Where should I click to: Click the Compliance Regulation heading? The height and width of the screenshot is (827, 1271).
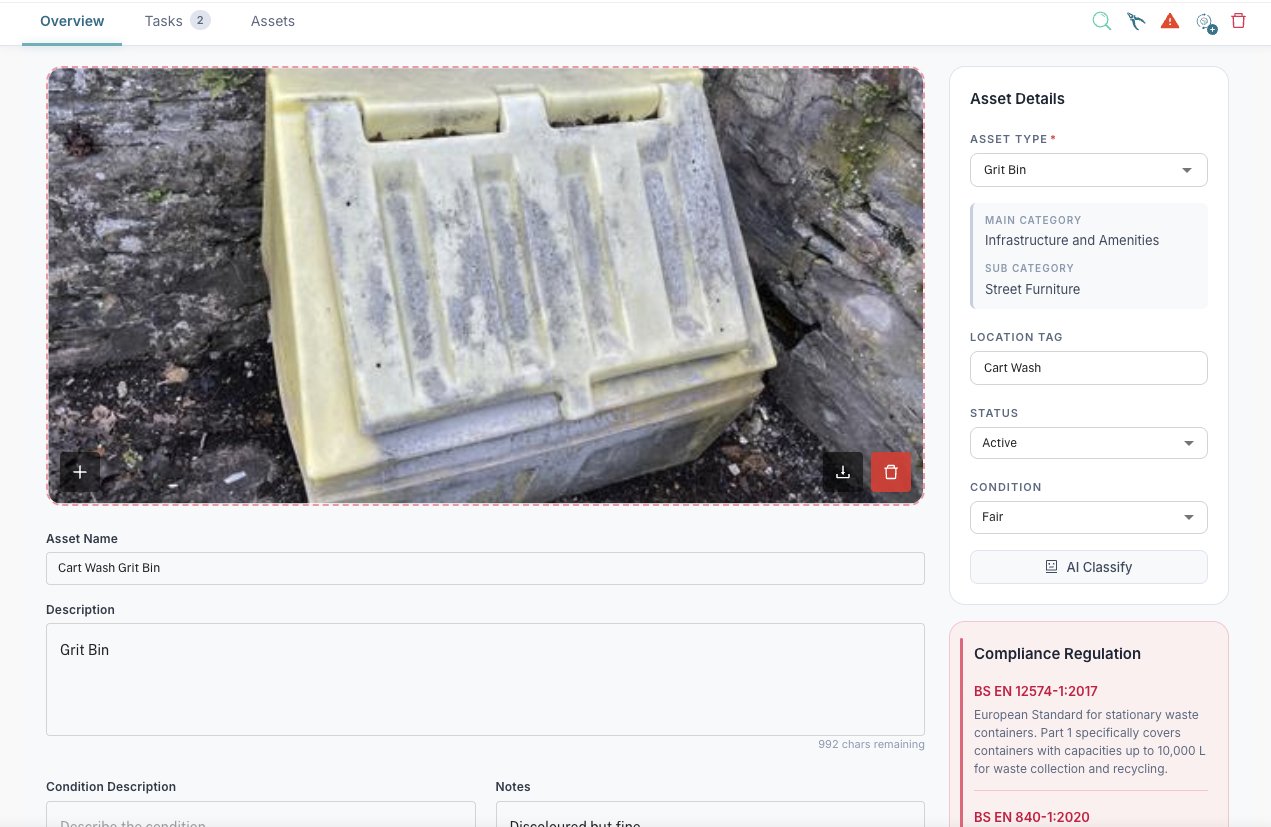click(1057, 654)
